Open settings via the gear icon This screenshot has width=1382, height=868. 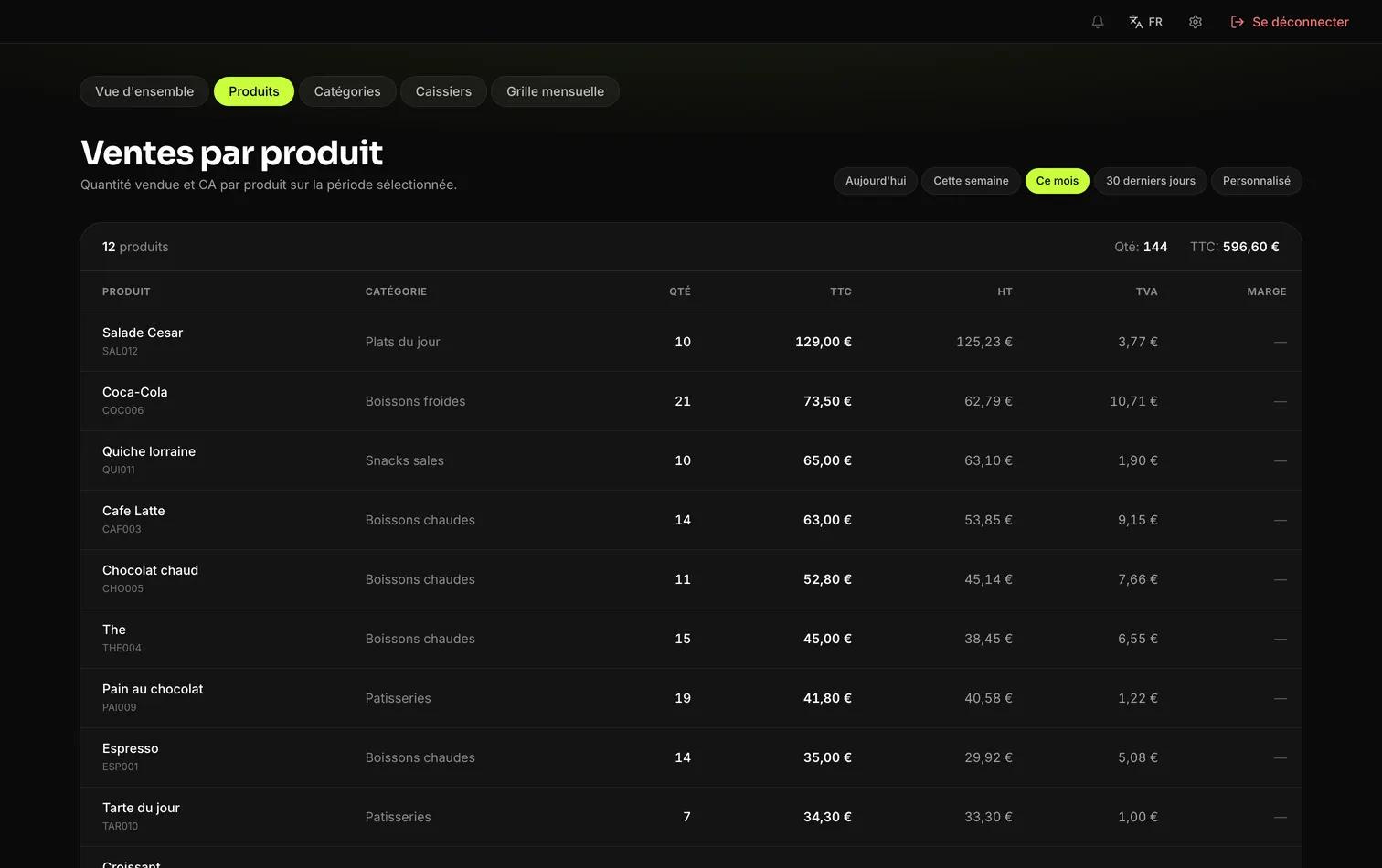coord(1196,22)
